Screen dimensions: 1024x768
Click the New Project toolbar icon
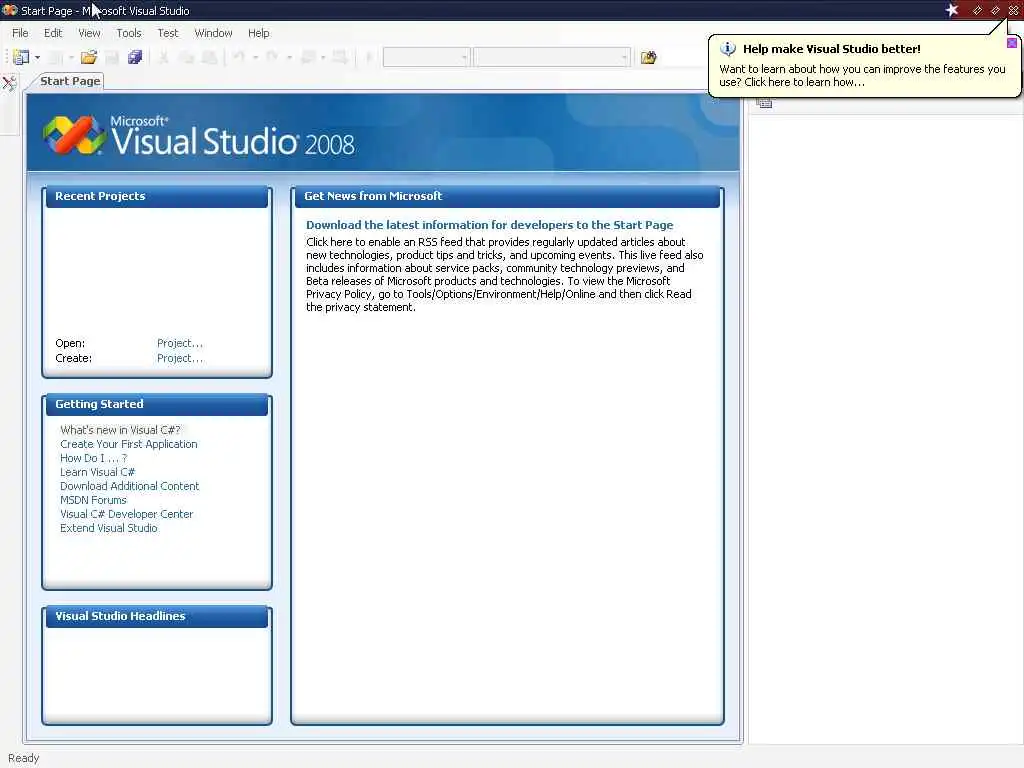22,57
